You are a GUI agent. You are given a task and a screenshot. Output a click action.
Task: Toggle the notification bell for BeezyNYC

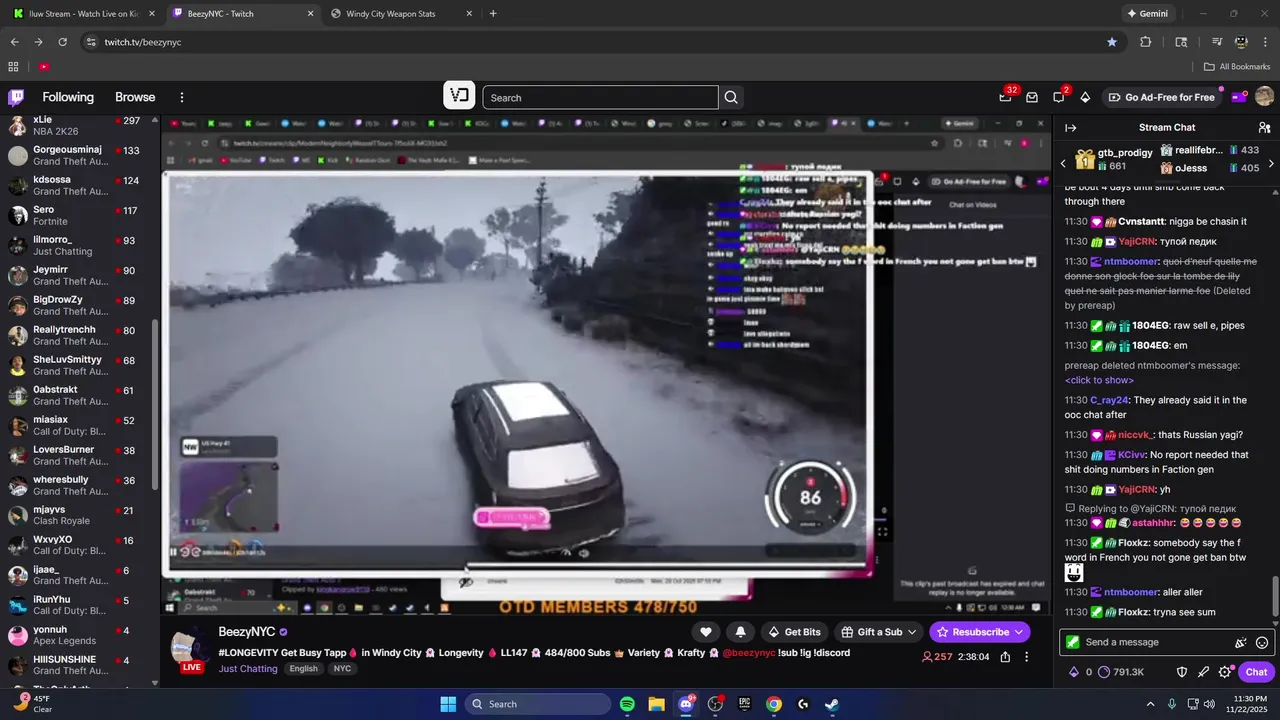click(x=740, y=632)
